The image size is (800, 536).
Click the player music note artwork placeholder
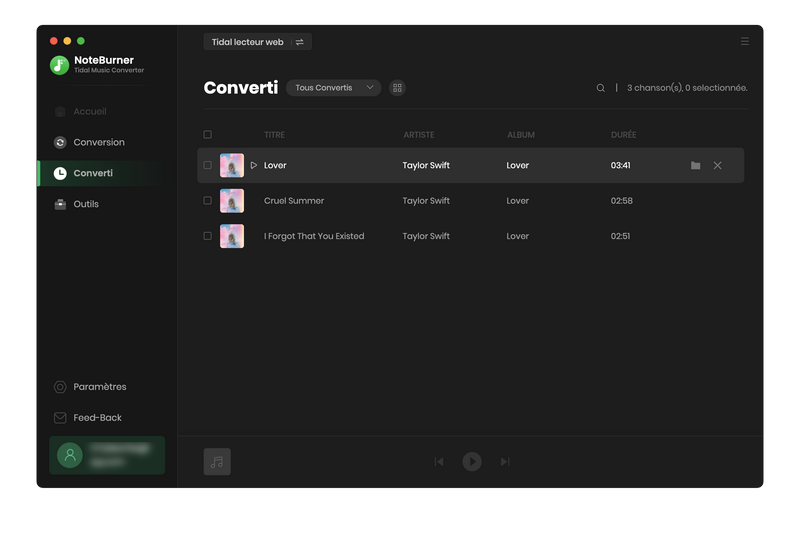pyautogui.click(x=217, y=462)
